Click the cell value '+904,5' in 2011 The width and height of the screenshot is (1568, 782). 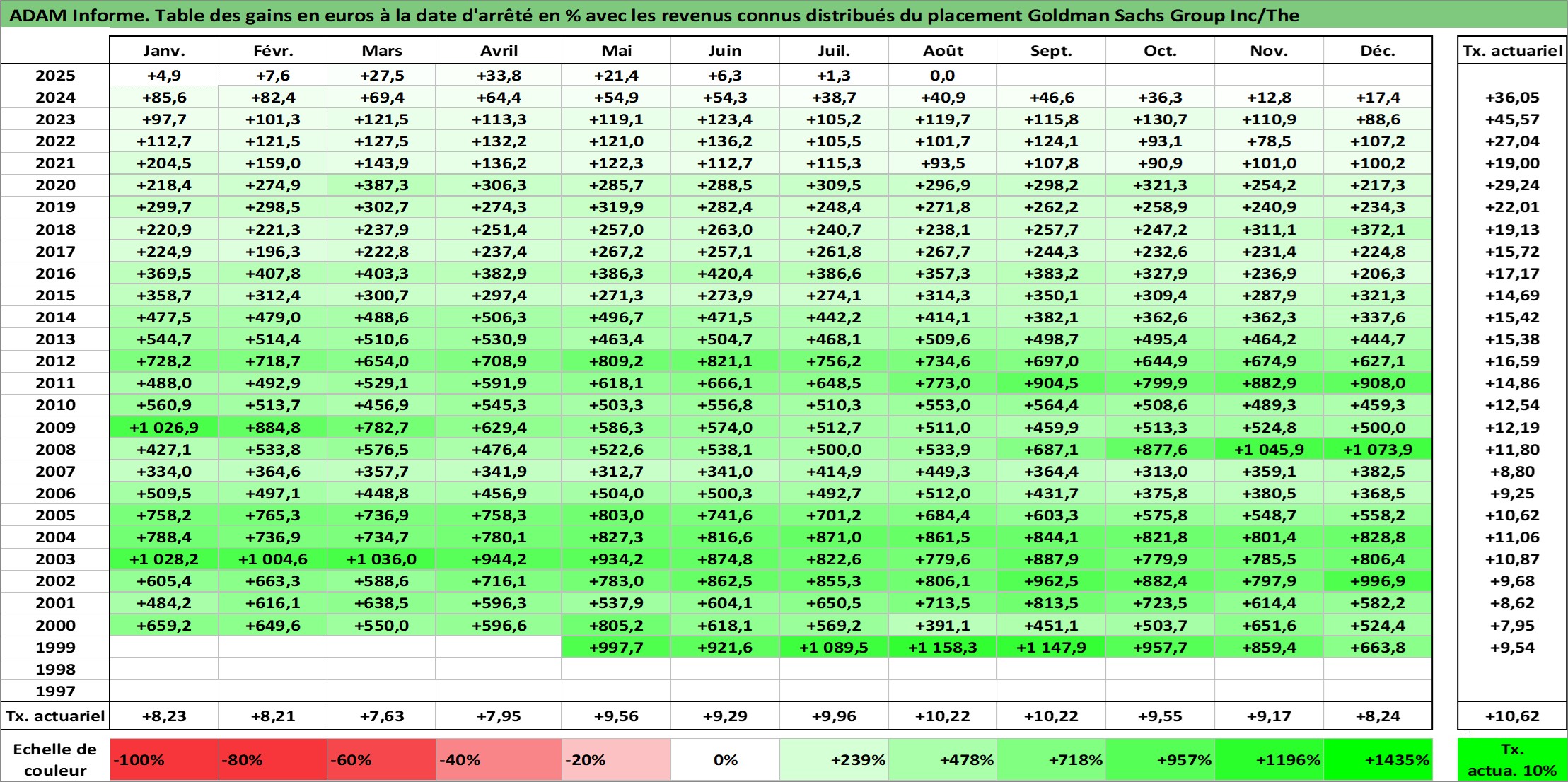[x=1051, y=383]
